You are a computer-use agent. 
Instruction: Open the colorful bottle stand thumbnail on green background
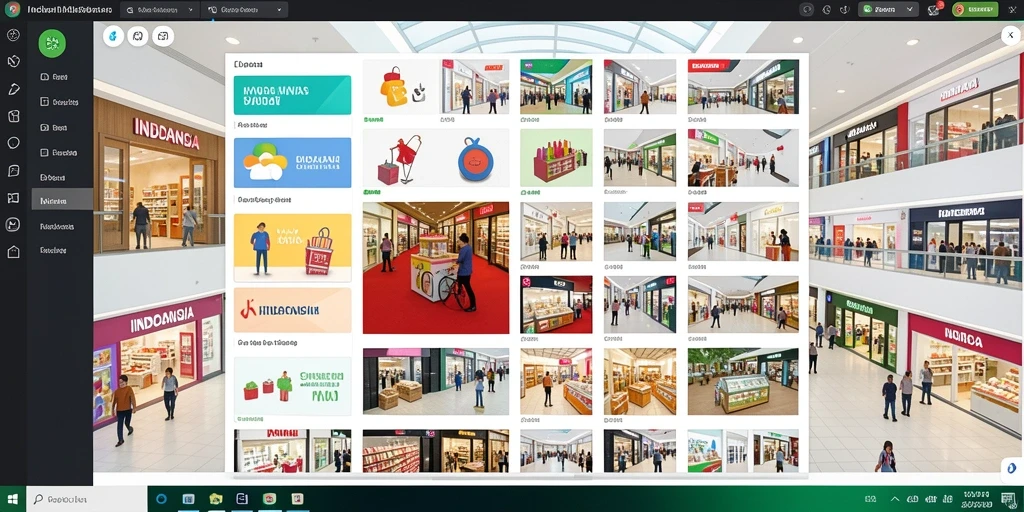[556, 158]
